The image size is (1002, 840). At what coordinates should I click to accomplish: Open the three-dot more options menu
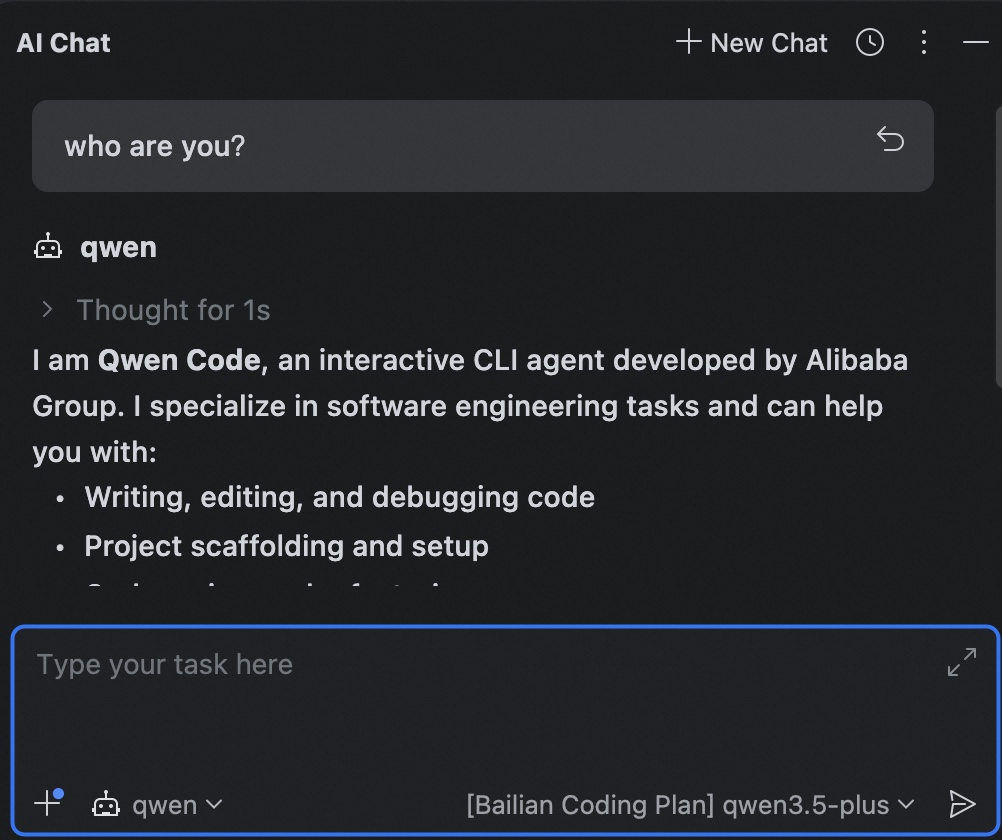[924, 42]
